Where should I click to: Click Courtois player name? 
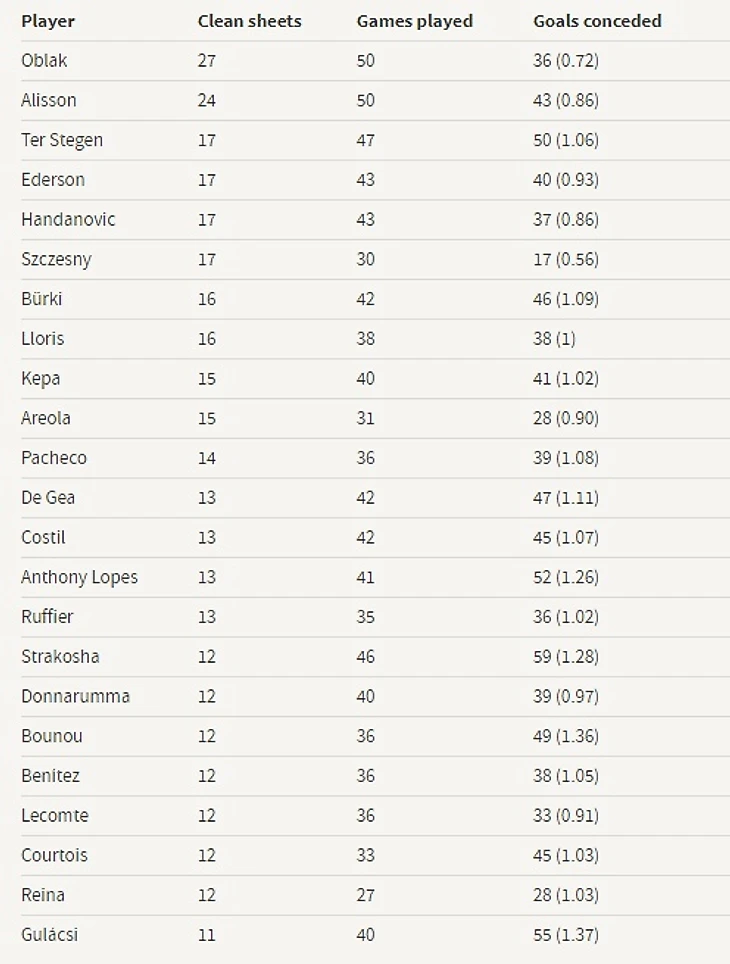55,855
